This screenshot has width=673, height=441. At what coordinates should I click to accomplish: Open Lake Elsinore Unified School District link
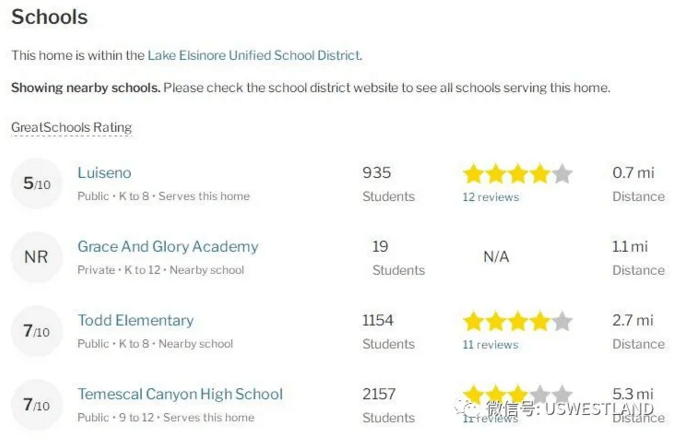(x=254, y=56)
